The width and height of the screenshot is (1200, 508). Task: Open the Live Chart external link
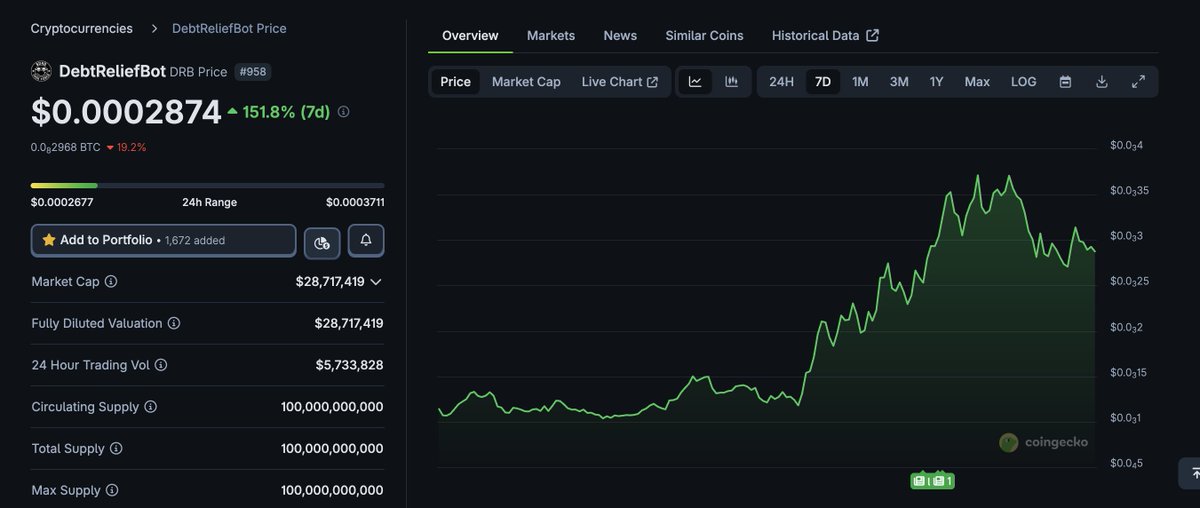[x=620, y=82]
